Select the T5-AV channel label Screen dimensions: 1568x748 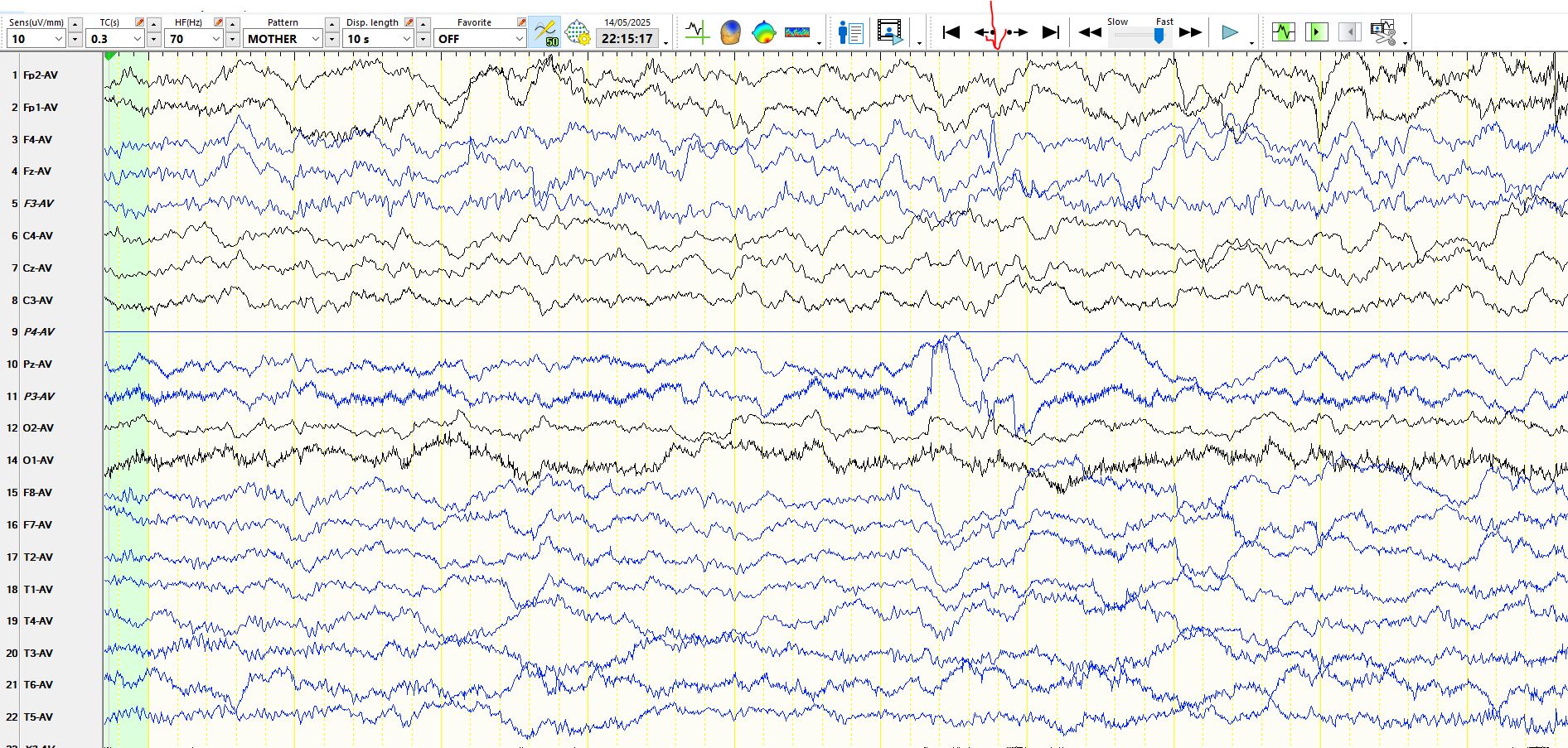[x=38, y=717]
